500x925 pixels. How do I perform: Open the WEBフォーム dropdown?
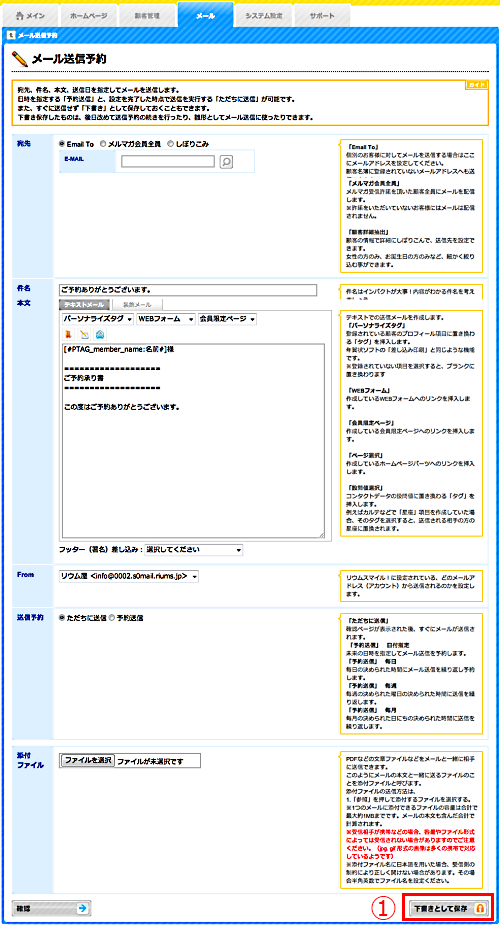(166, 319)
